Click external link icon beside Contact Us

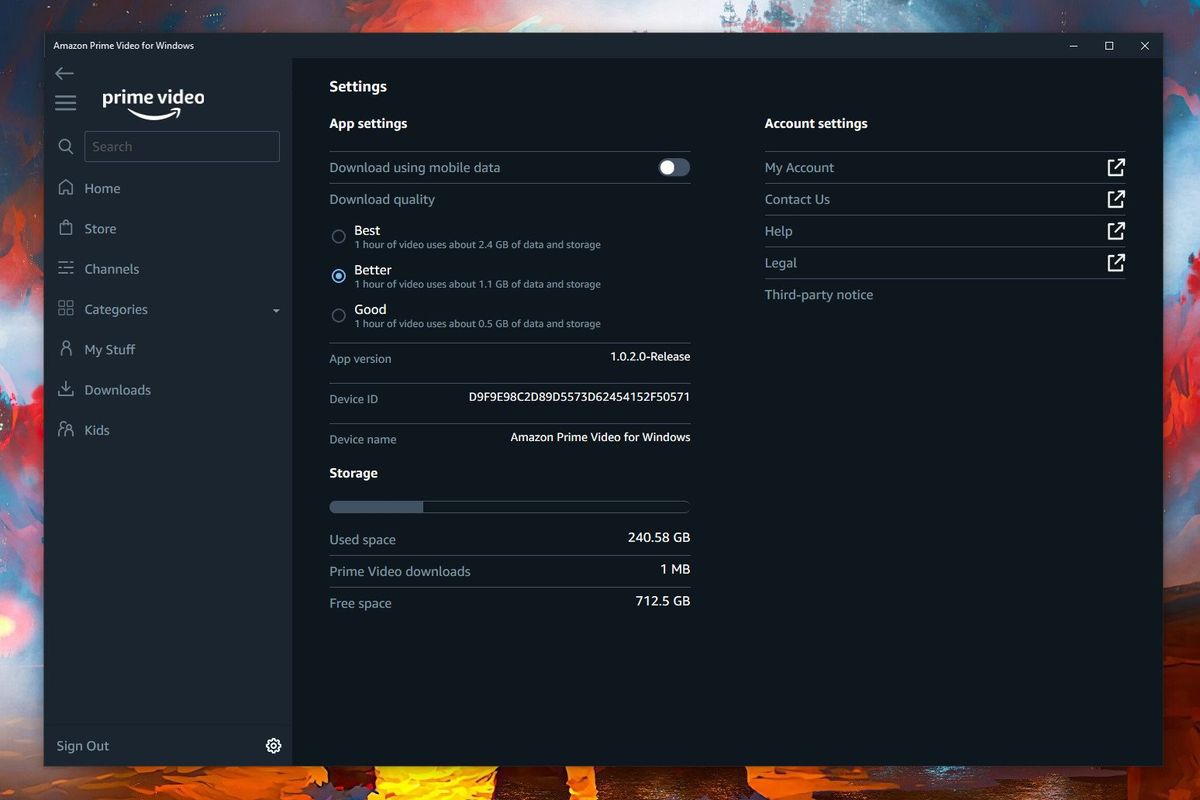1116,199
